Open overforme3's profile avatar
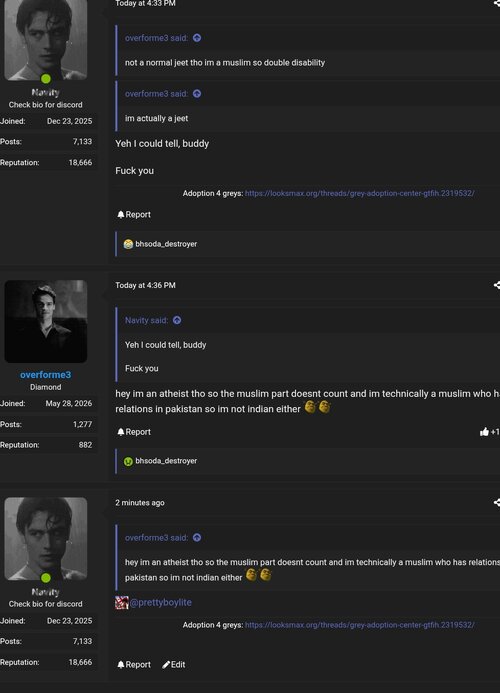 46,321
